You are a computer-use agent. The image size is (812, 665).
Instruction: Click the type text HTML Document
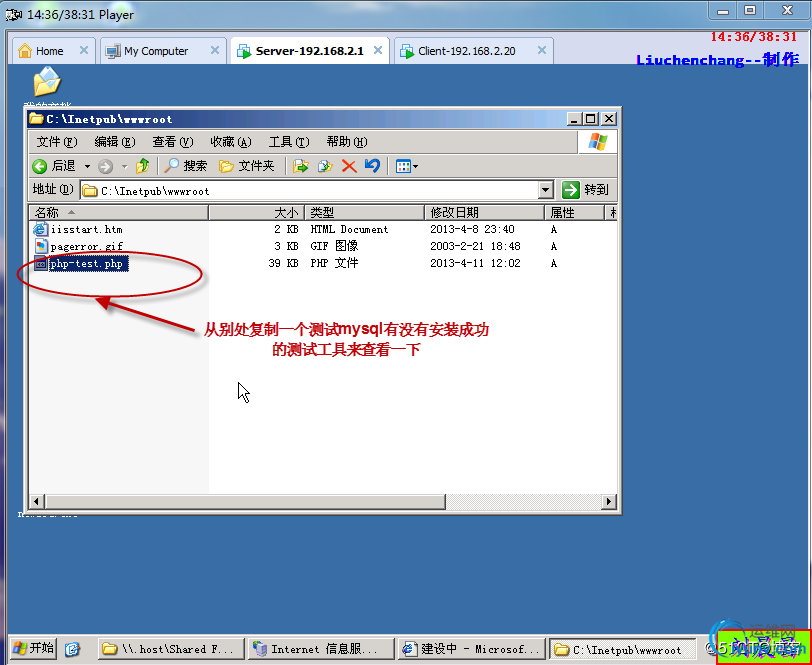(349, 229)
